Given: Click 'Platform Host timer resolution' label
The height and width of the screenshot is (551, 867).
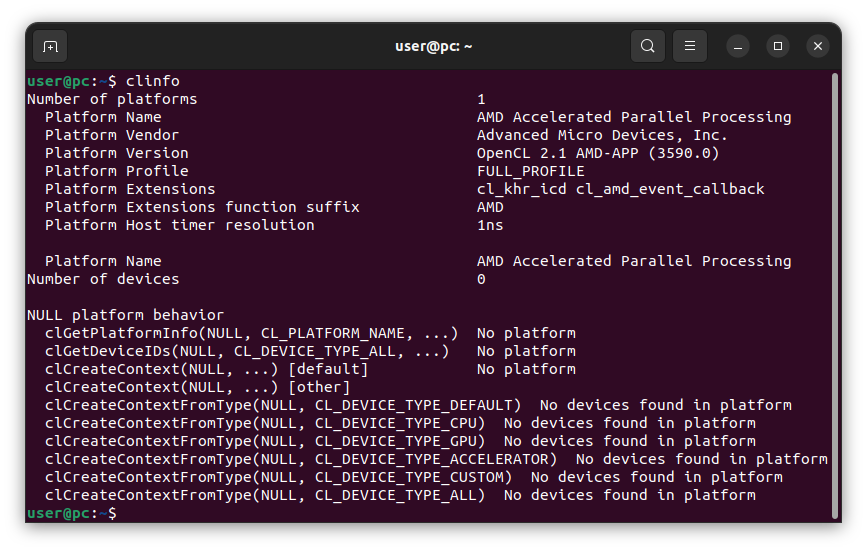Looking at the screenshot, I should click(180, 225).
